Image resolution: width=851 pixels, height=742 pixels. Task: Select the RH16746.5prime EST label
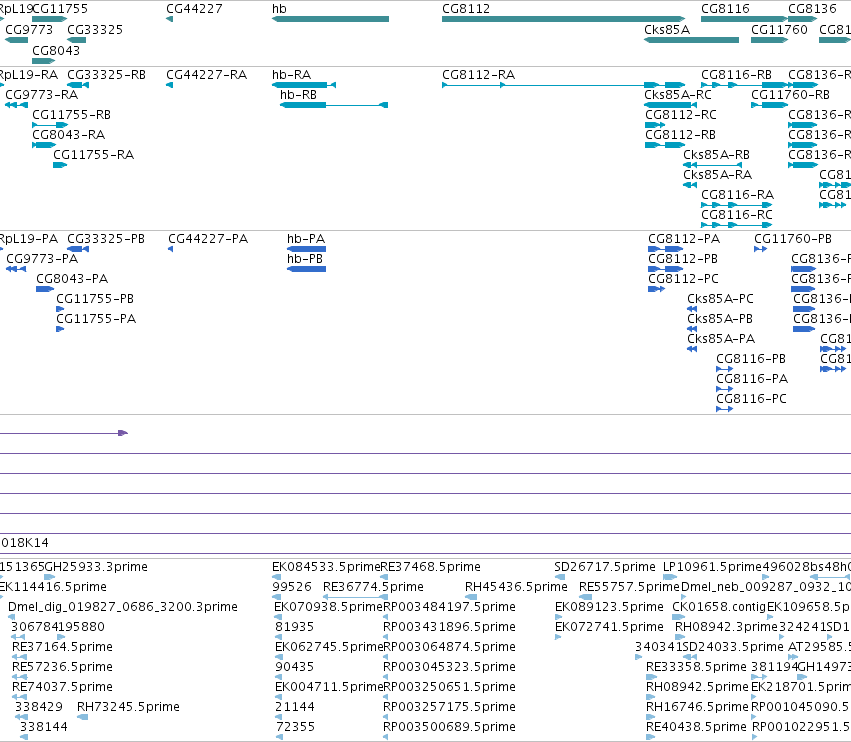697,706
